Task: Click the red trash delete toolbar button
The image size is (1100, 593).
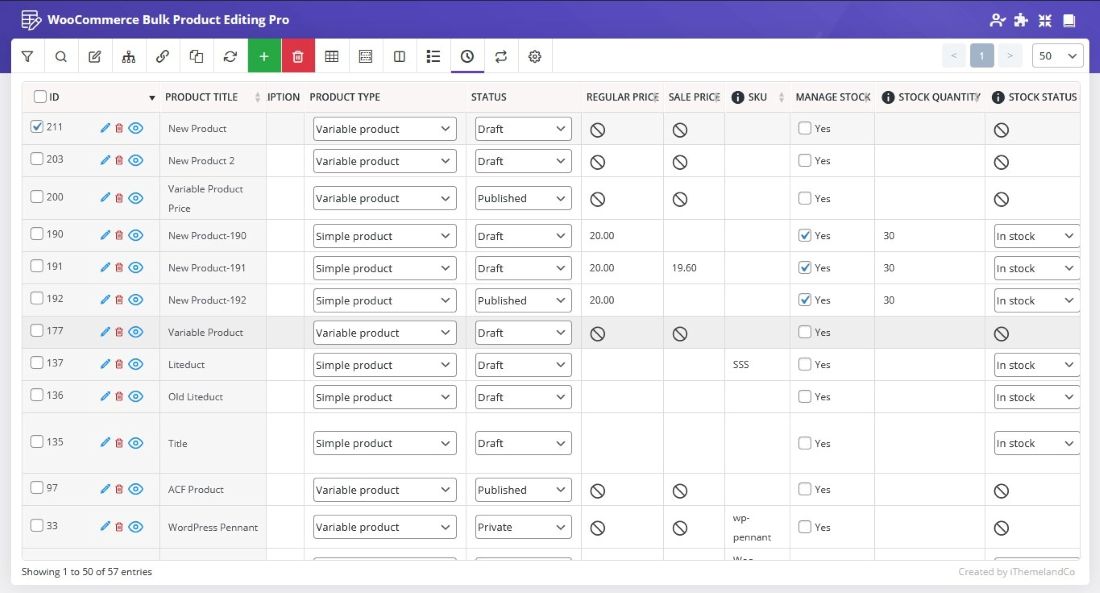Action: click(x=298, y=57)
